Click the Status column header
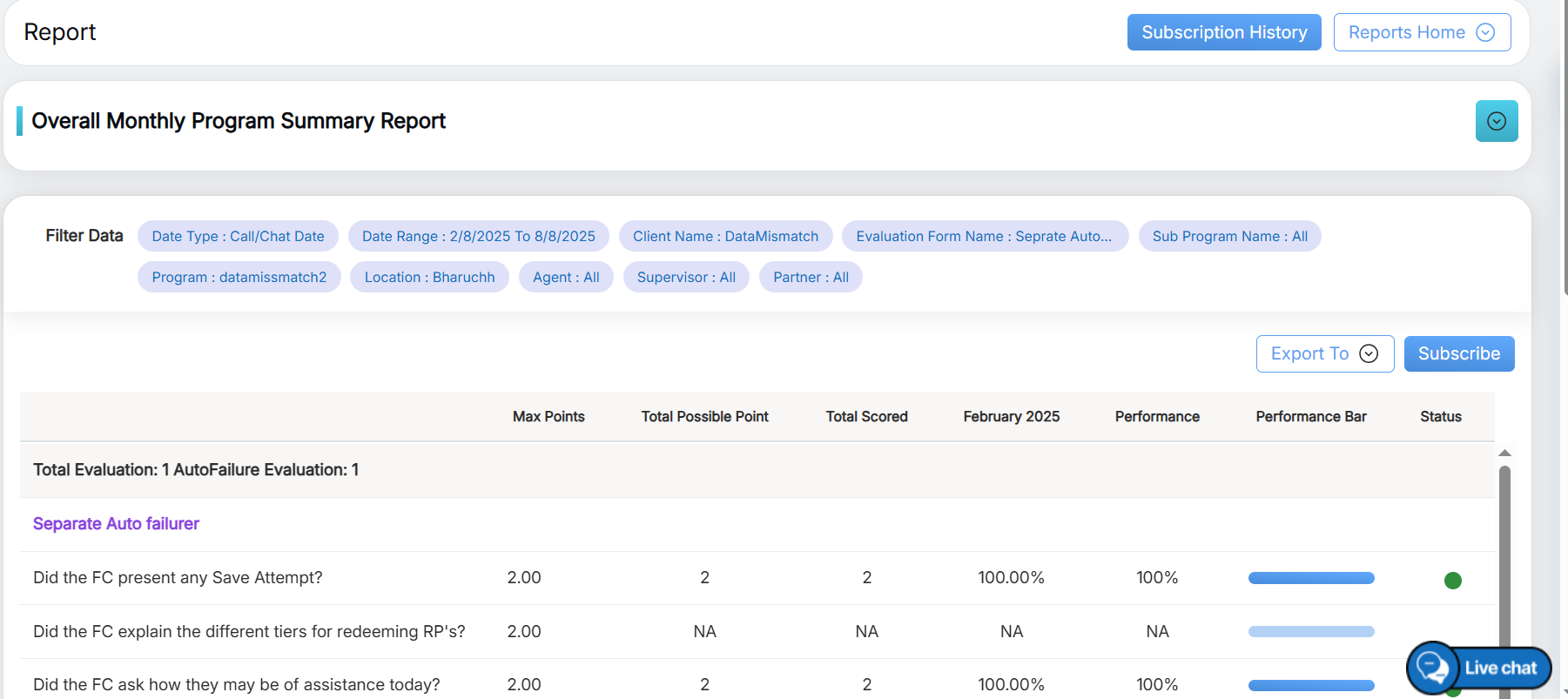The height and width of the screenshot is (699, 1568). [1440, 416]
